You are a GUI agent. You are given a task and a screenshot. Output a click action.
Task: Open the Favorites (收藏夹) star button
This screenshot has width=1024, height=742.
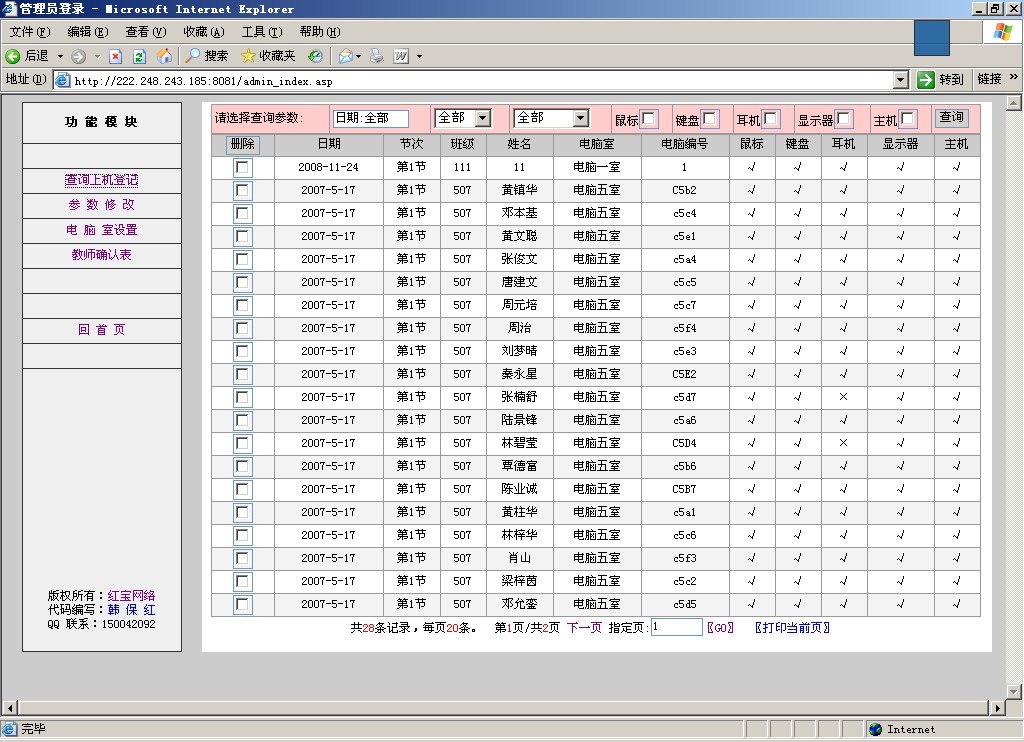pyautogui.click(x=268, y=56)
